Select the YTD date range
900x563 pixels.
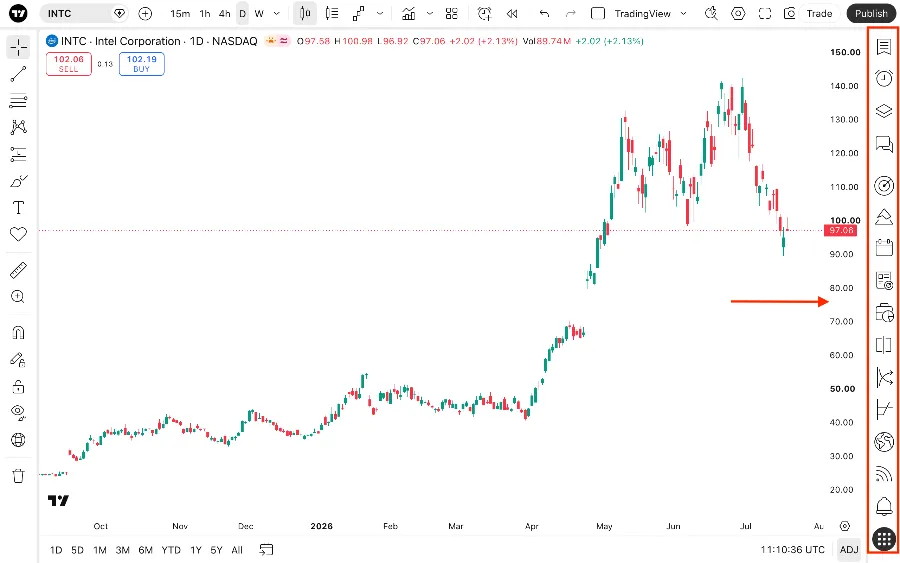[171, 550]
